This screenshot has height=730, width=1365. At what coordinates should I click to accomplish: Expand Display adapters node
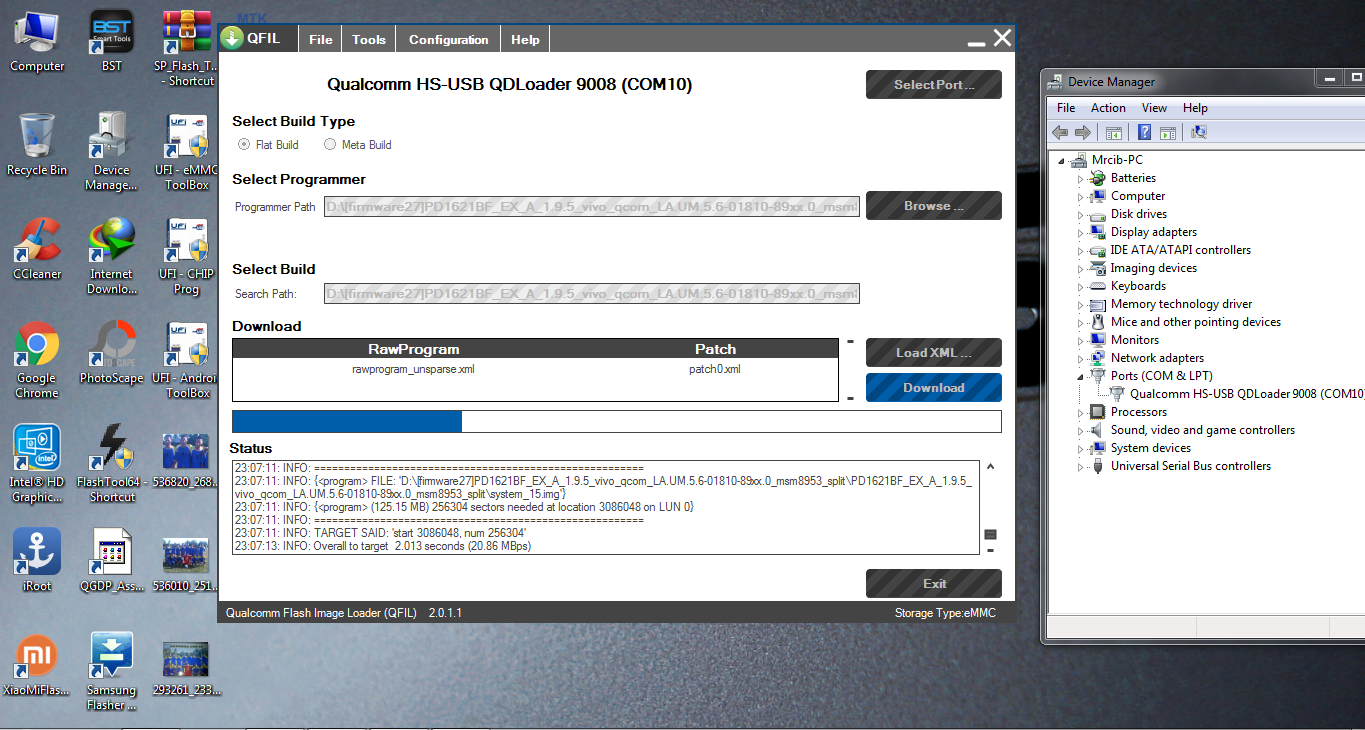1080,232
